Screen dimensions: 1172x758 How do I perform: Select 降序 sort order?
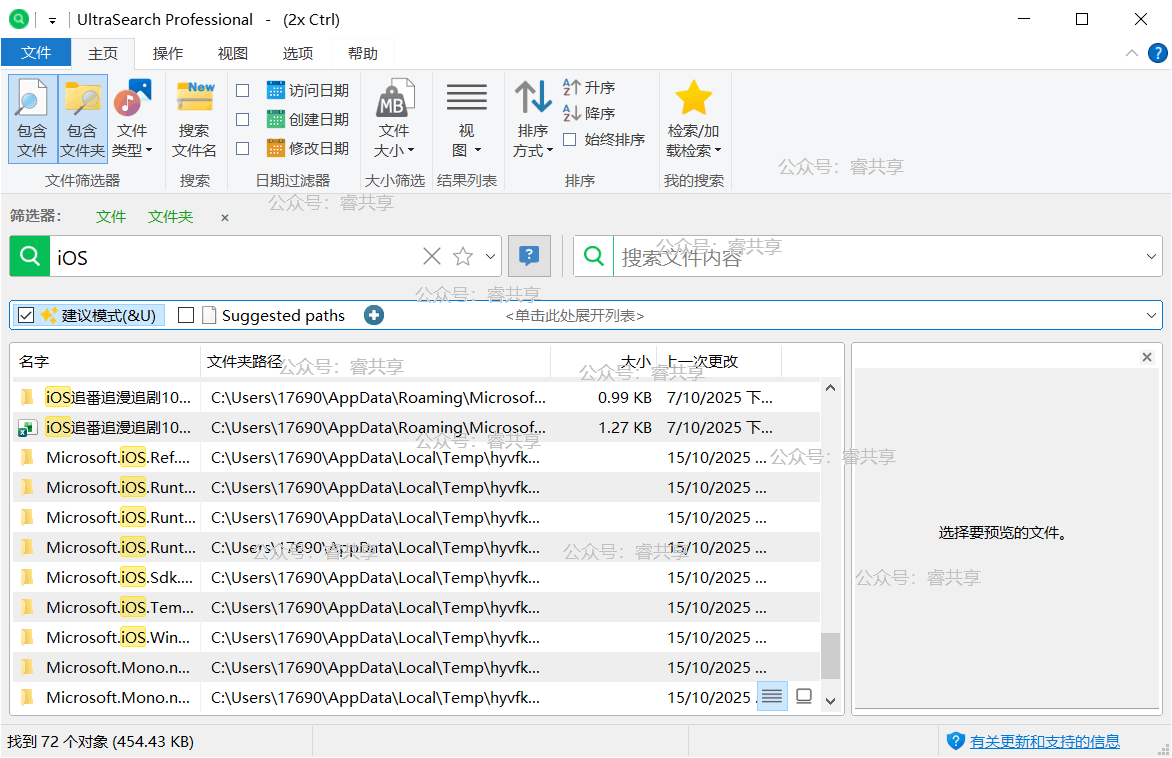pos(589,114)
